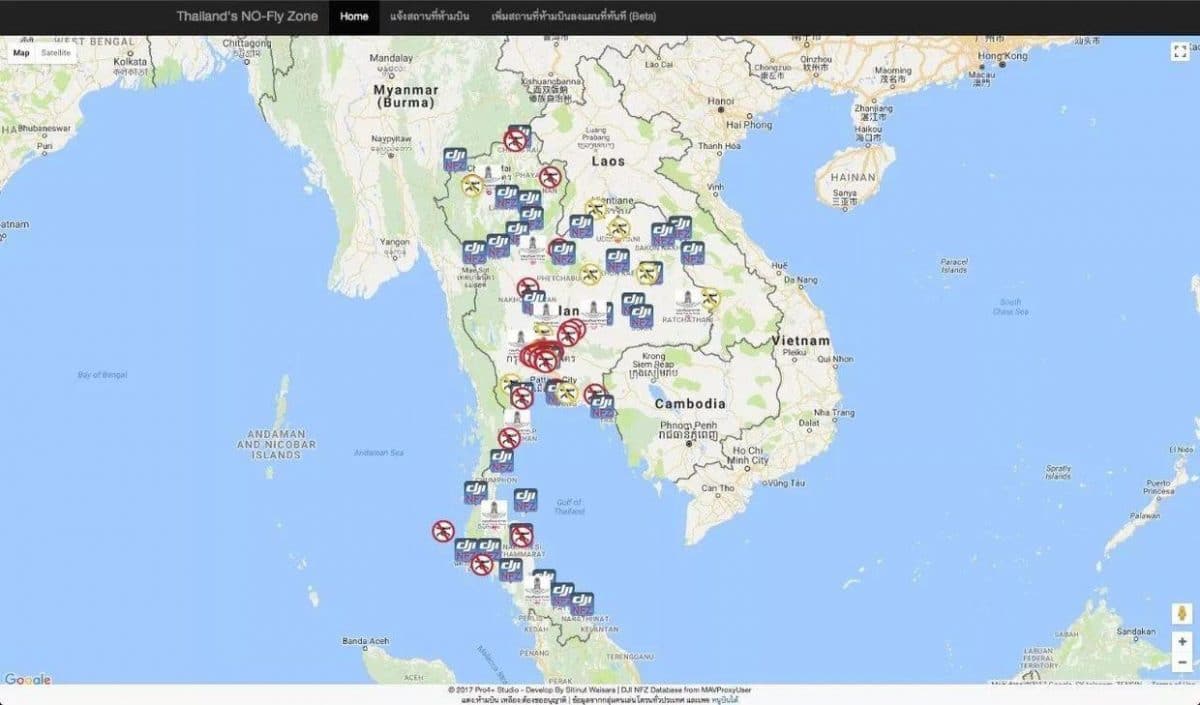Screen dimensions: 1200x705
Task: Drop into Street View with the Pegman icon
Action: pyautogui.click(x=1181, y=614)
